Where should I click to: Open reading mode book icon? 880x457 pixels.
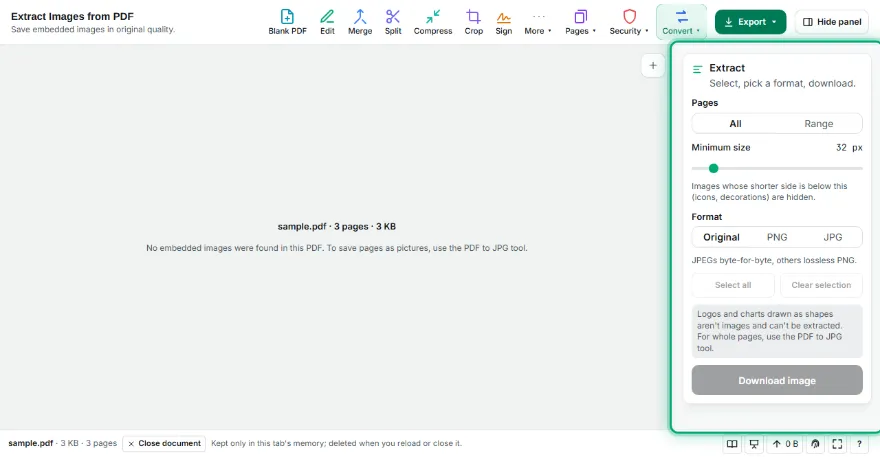click(732, 444)
